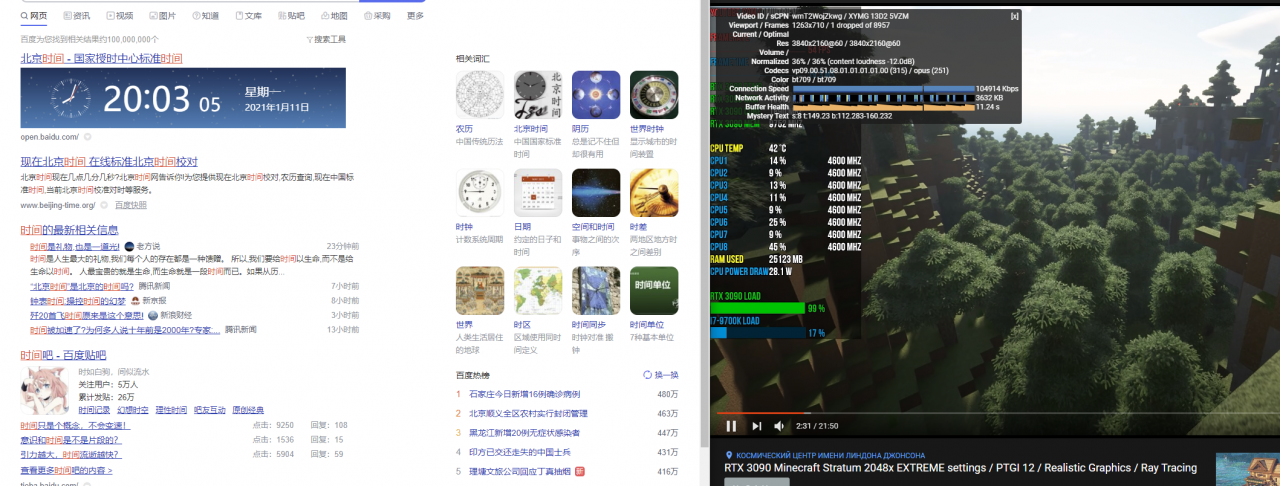Open feedback arrow next to www.beijing-time.org
Image resolution: width=1280 pixels, height=486 pixels.
click(103, 205)
